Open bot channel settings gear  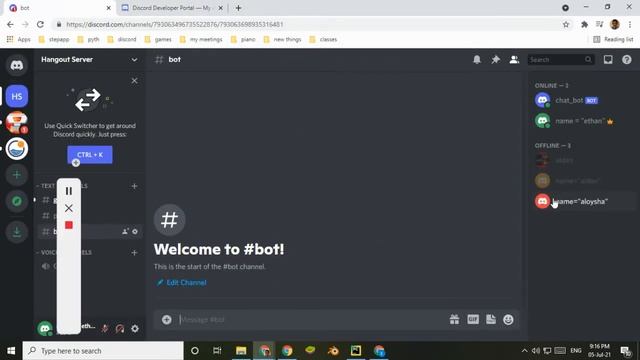coord(135,231)
